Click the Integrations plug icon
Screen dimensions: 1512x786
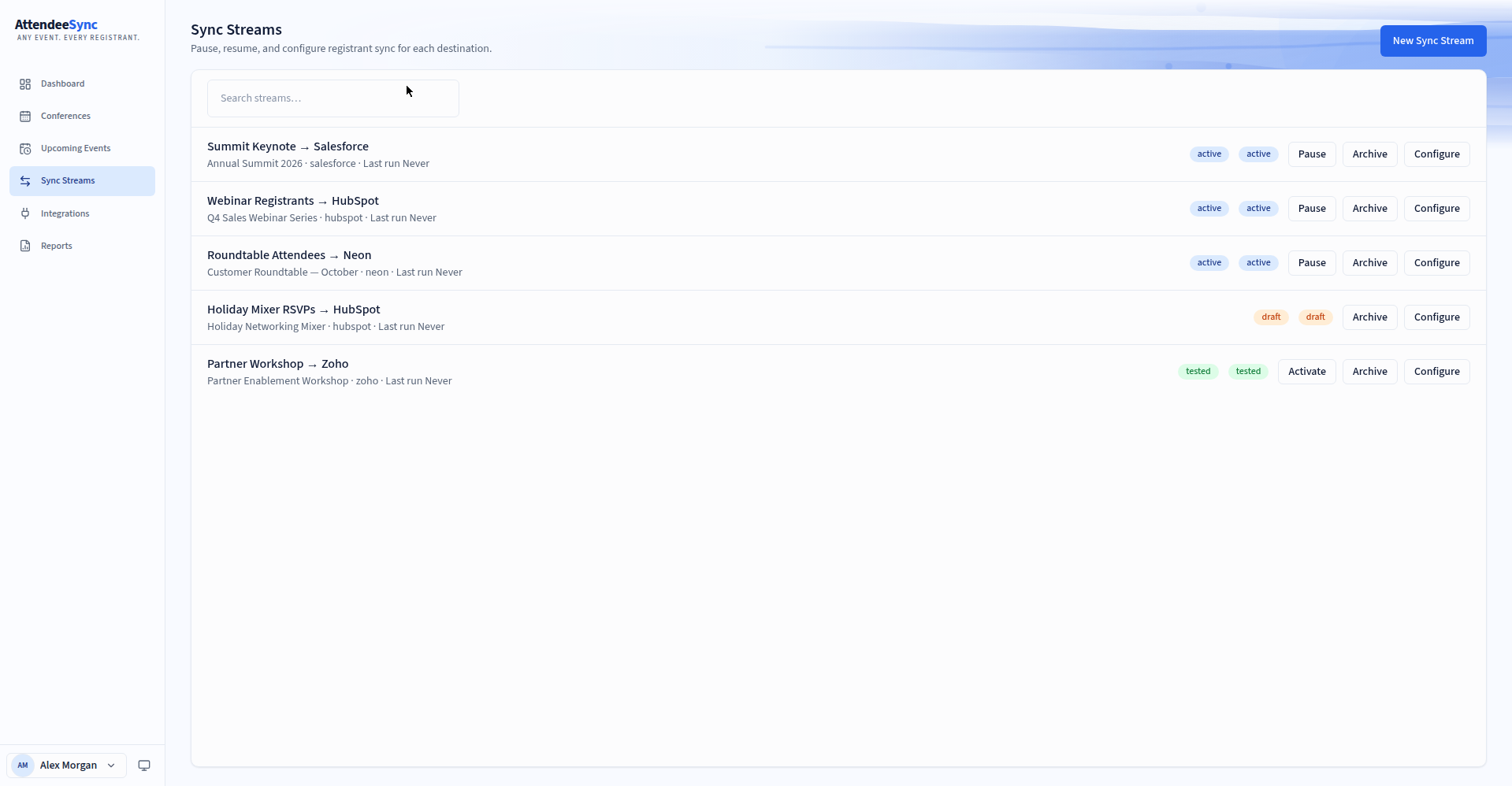[25, 213]
